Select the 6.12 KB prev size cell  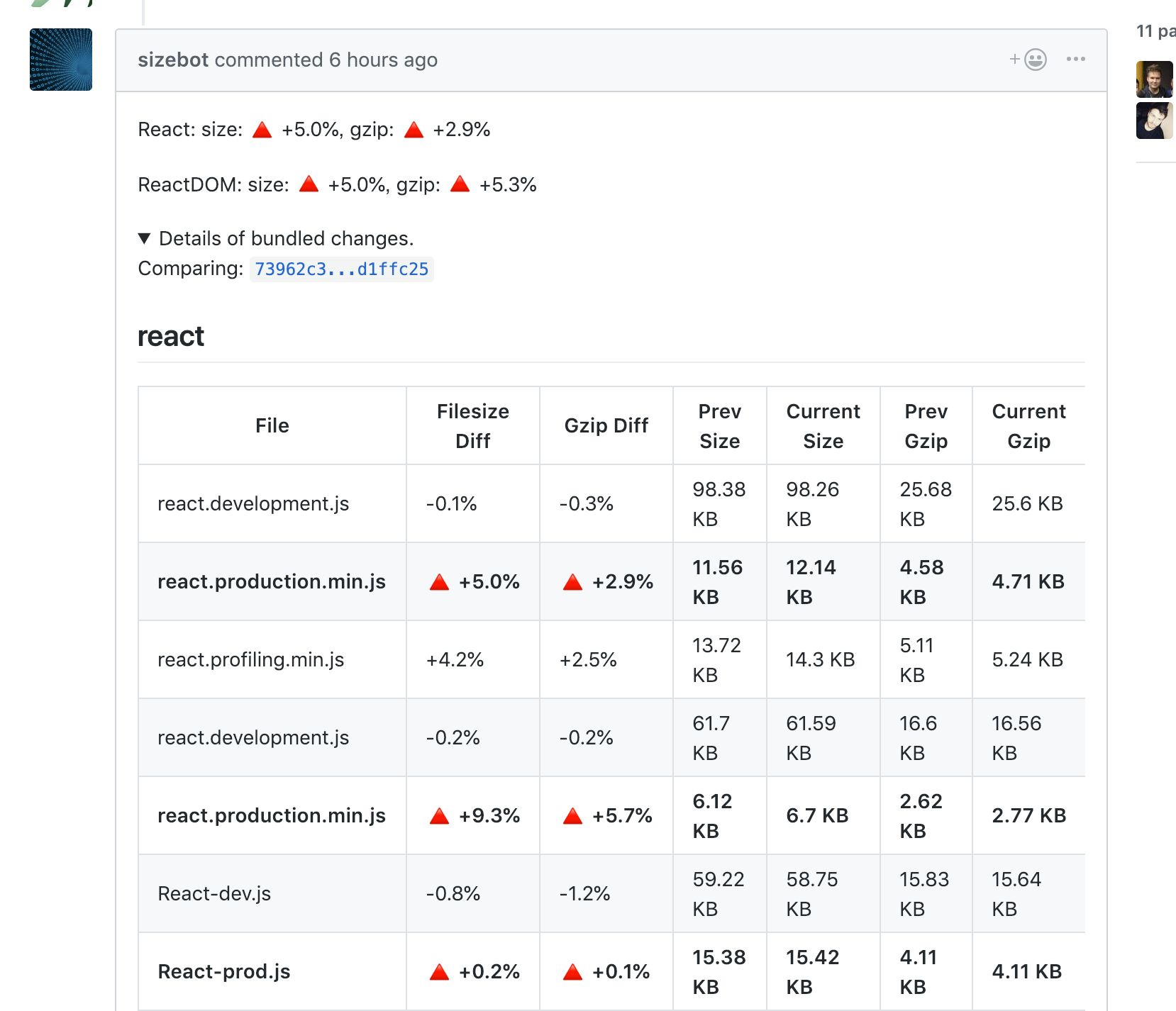[x=720, y=815]
